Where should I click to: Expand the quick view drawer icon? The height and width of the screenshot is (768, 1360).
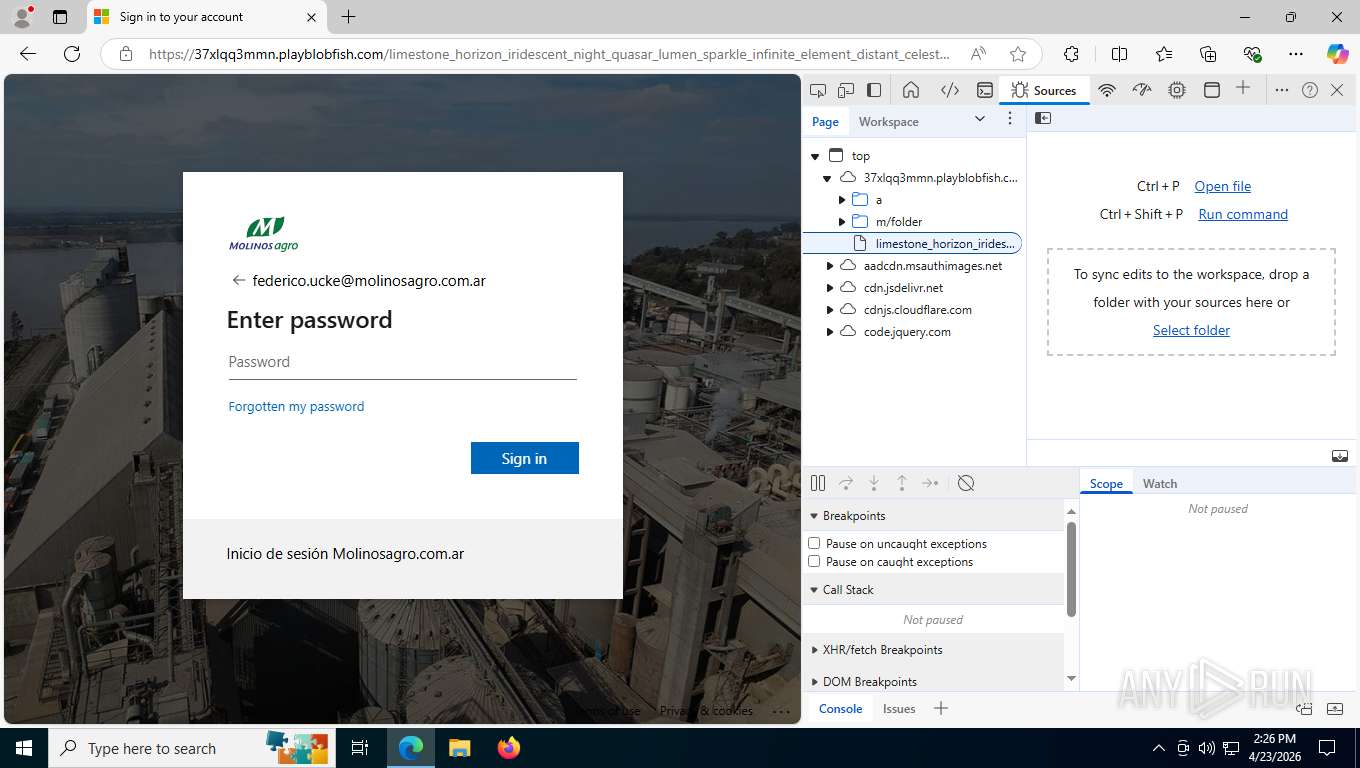(x=1335, y=709)
